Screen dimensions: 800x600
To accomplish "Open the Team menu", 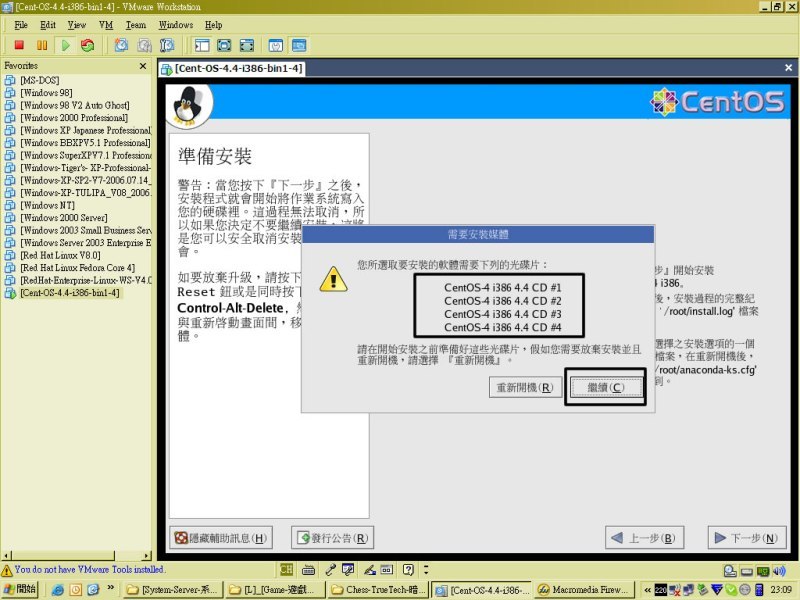I will [x=136, y=25].
